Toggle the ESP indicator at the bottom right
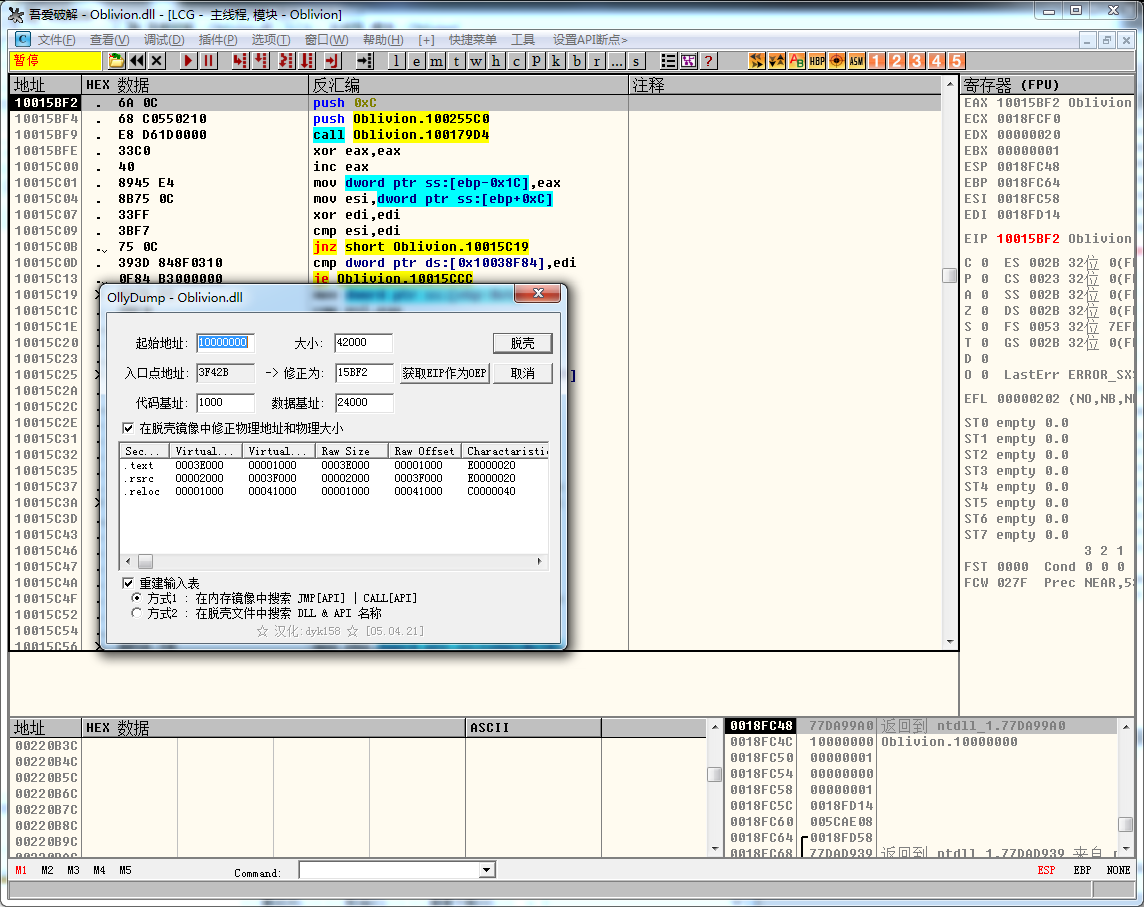 coord(1046,870)
